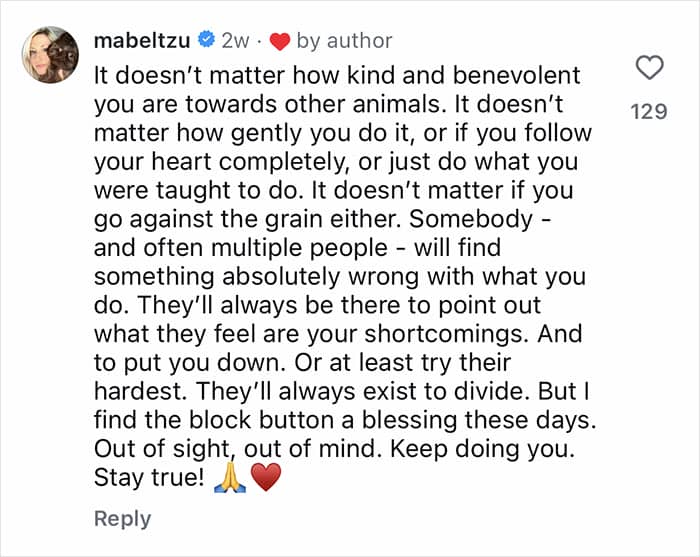Image resolution: width=700 pixels, height=557 pixels.
Task: Click the phrase 'multiple people' in the comment
Action: pos(299,248)
